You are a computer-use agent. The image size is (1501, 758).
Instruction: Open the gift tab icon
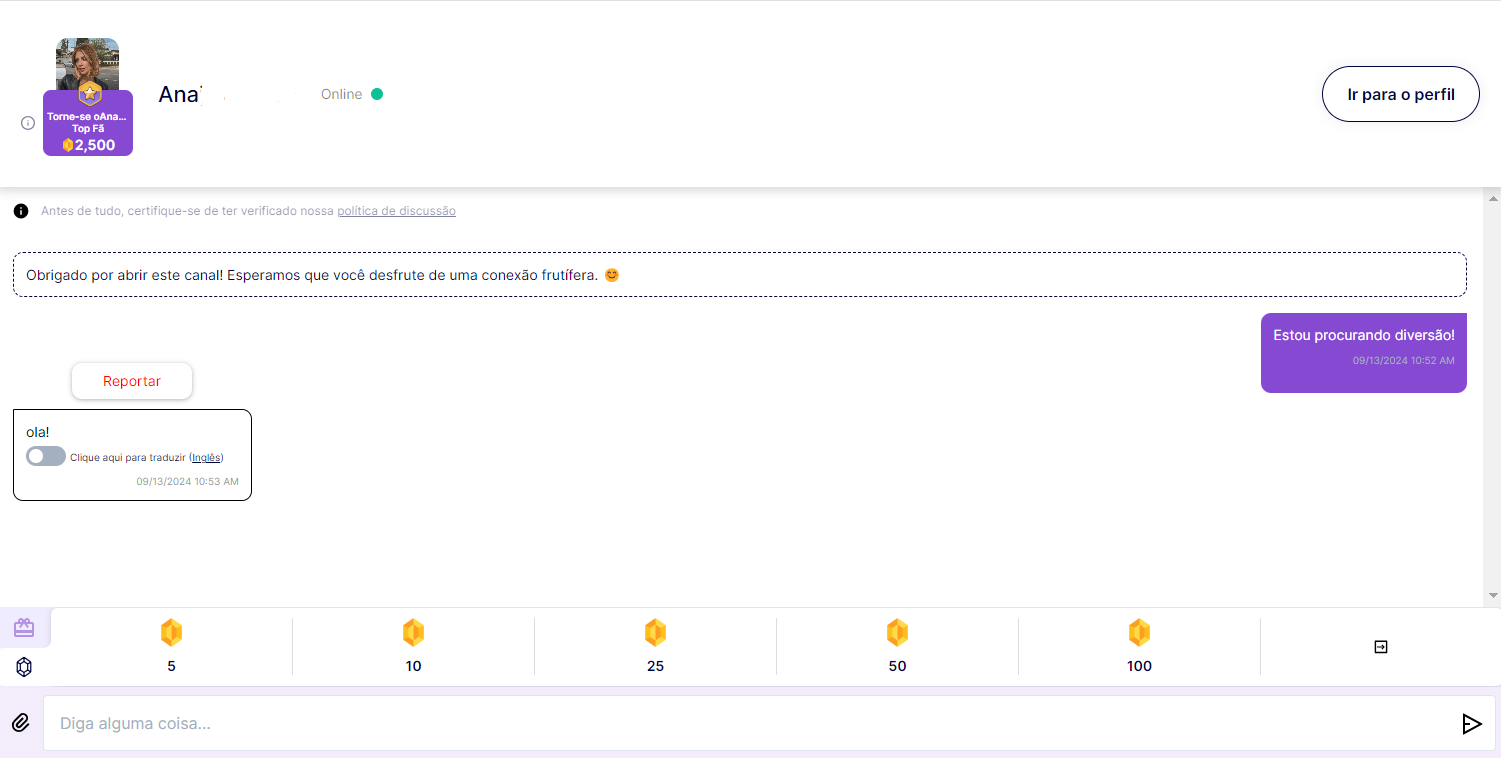point(24,628)
